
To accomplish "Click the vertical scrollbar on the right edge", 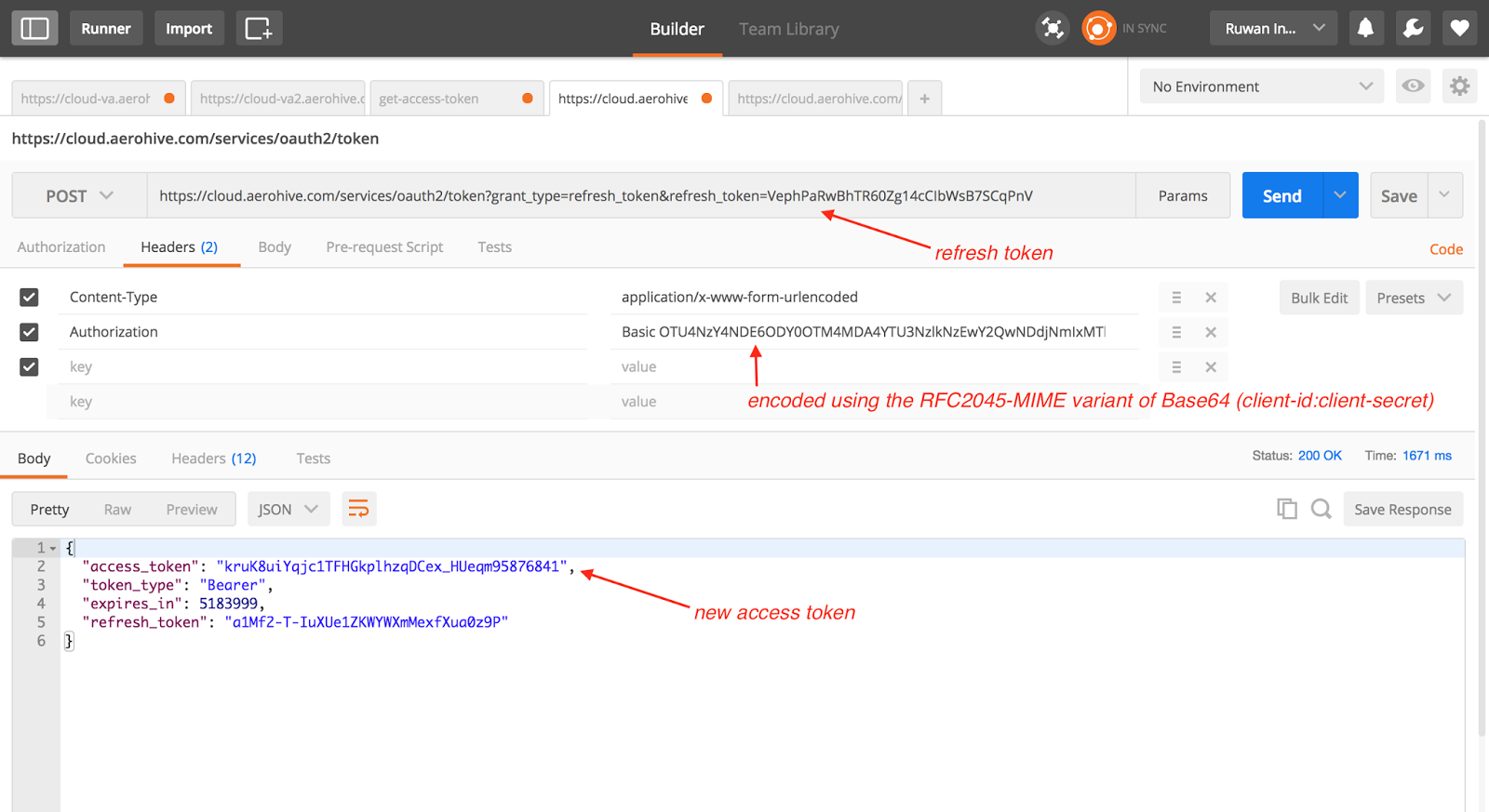I will tap(1482, 428).
